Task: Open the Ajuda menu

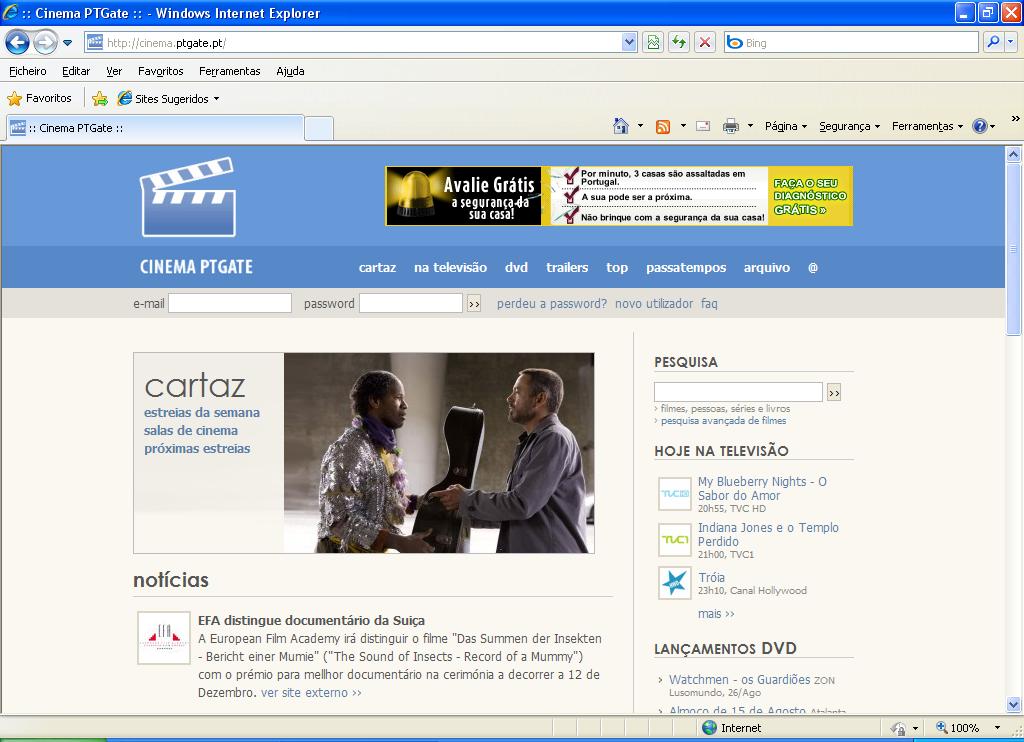Action: point(290,71)
